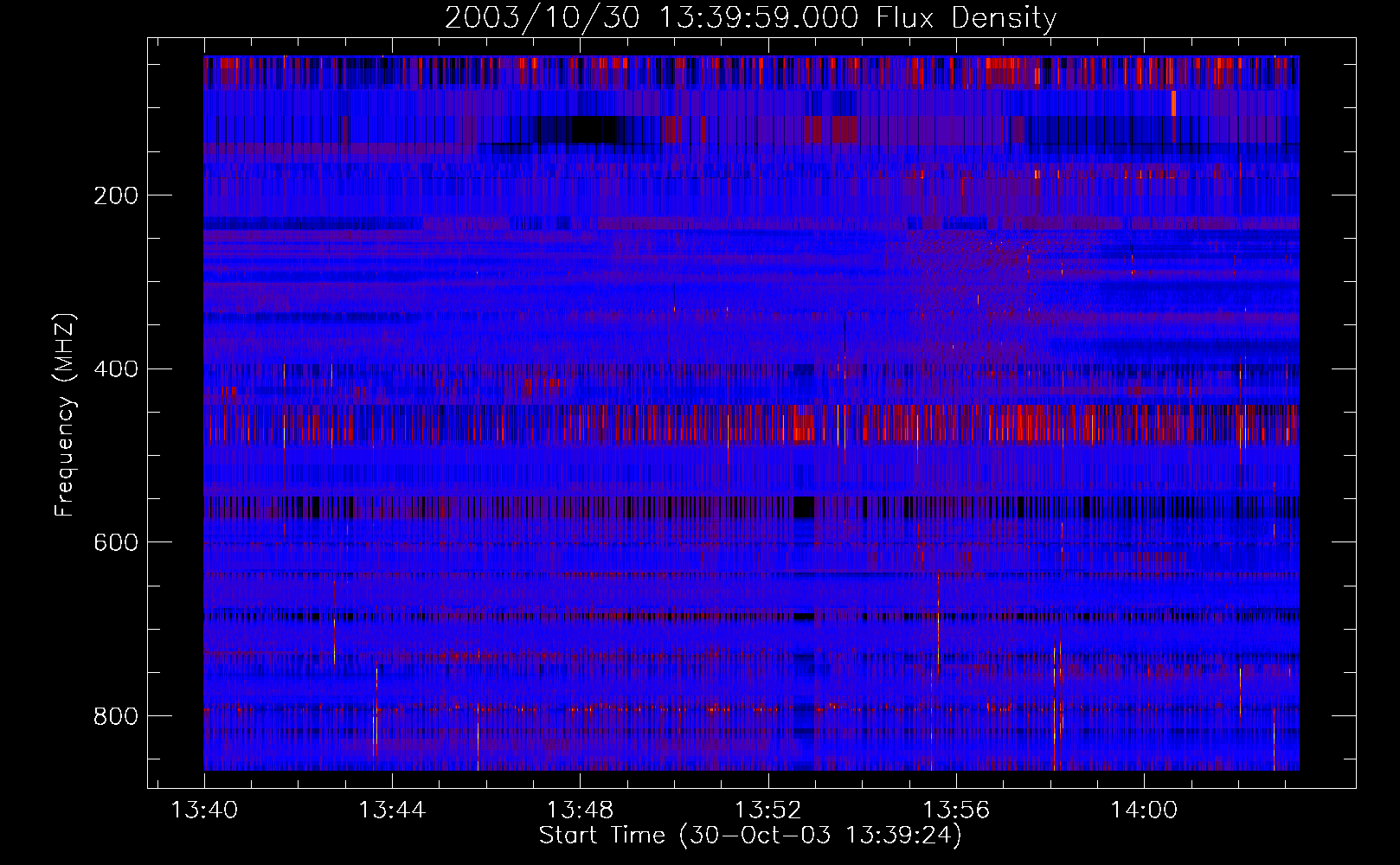Click the 400 frequency tick label
This screenshot has width=1400, height=865.
click(116, 369)
